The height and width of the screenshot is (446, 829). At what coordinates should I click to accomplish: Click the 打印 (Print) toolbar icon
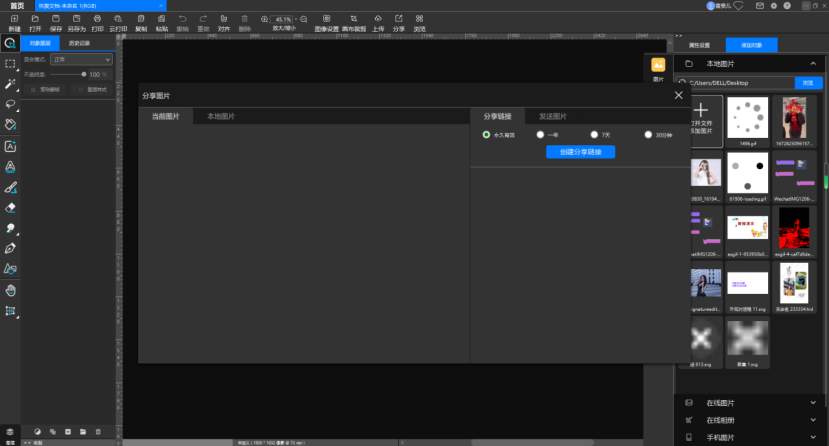(97, 20)
